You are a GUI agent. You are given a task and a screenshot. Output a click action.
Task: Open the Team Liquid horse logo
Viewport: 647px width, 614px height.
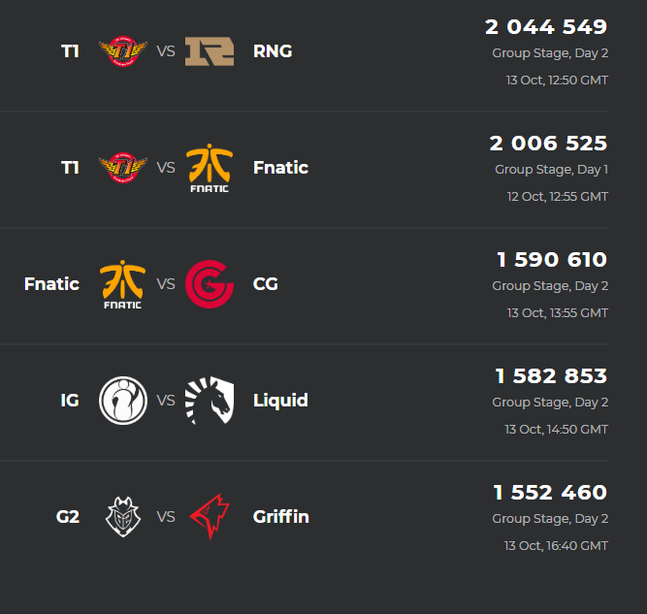(210, 400)
